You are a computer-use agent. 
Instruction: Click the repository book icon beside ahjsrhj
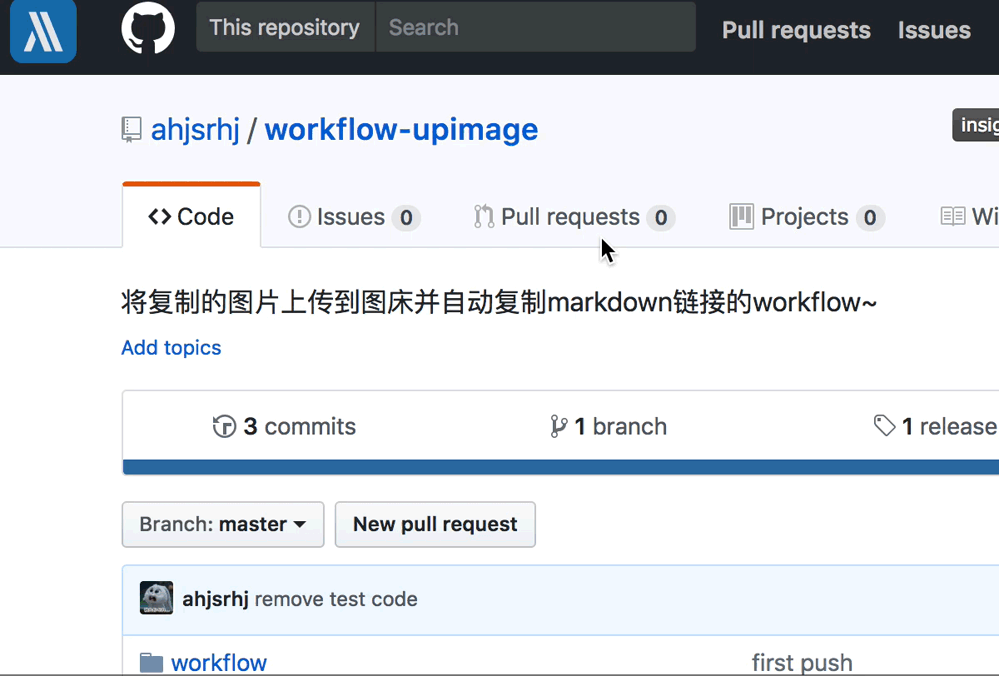pyautogui.click(x=131, y=128)
